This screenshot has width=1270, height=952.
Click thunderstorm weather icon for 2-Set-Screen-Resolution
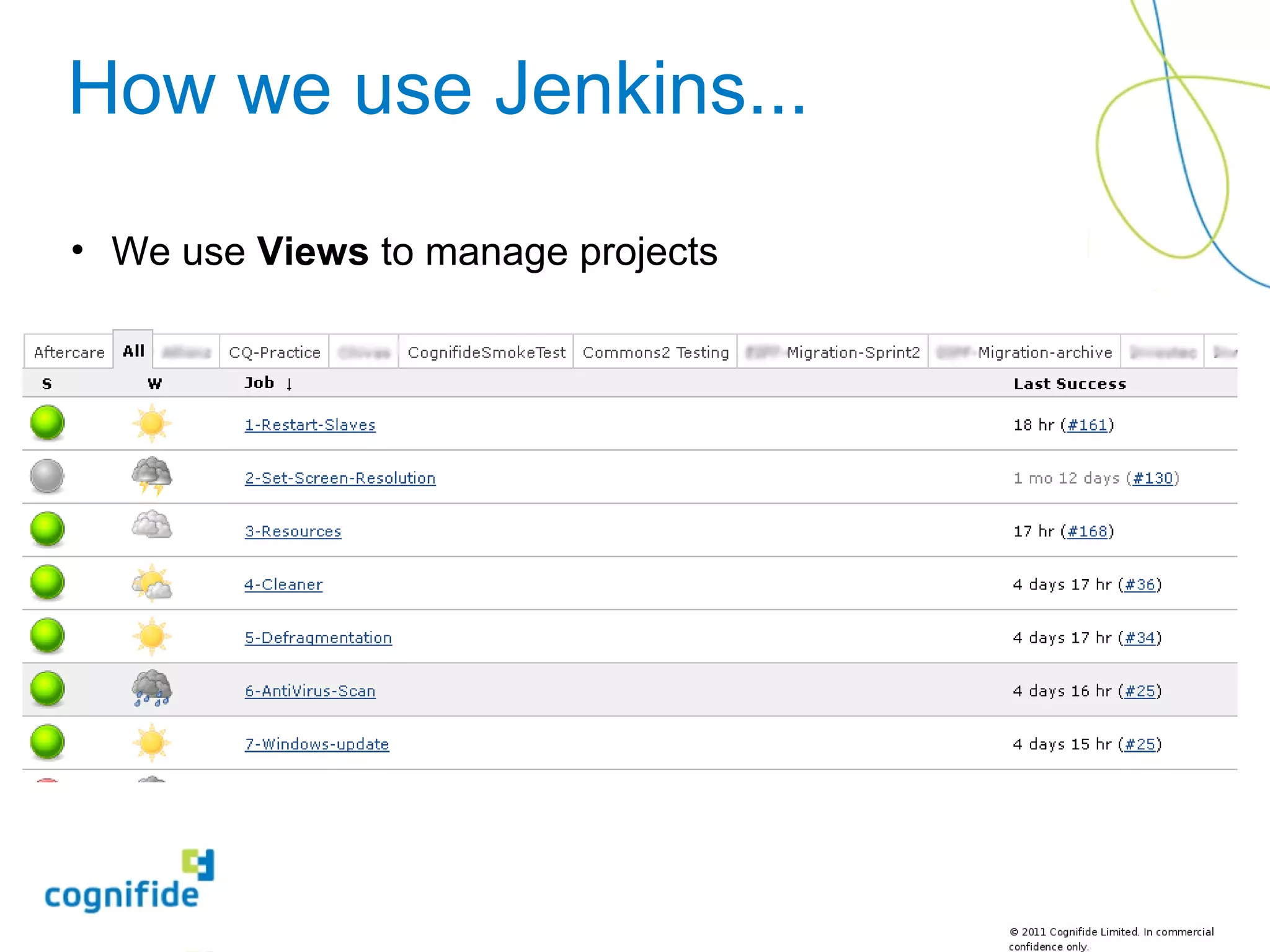click(152, 476)
